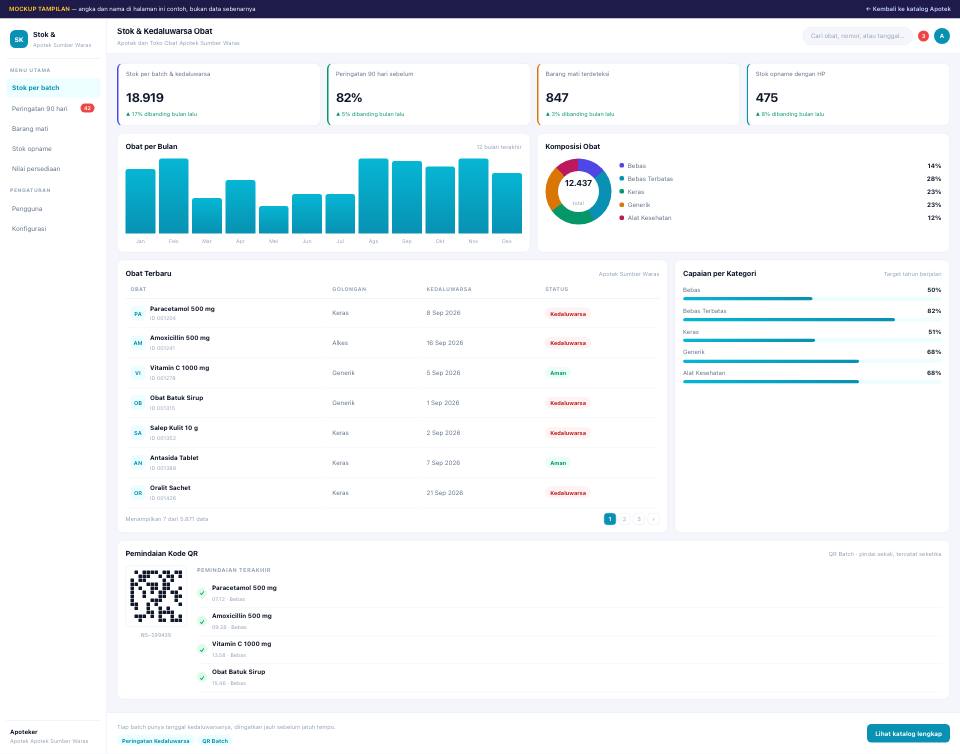Click the Kedaluwarsa status of Paracetamol 500 mg
The height and width of the screenshot is (754, 960).
click(x=568, y=314)
